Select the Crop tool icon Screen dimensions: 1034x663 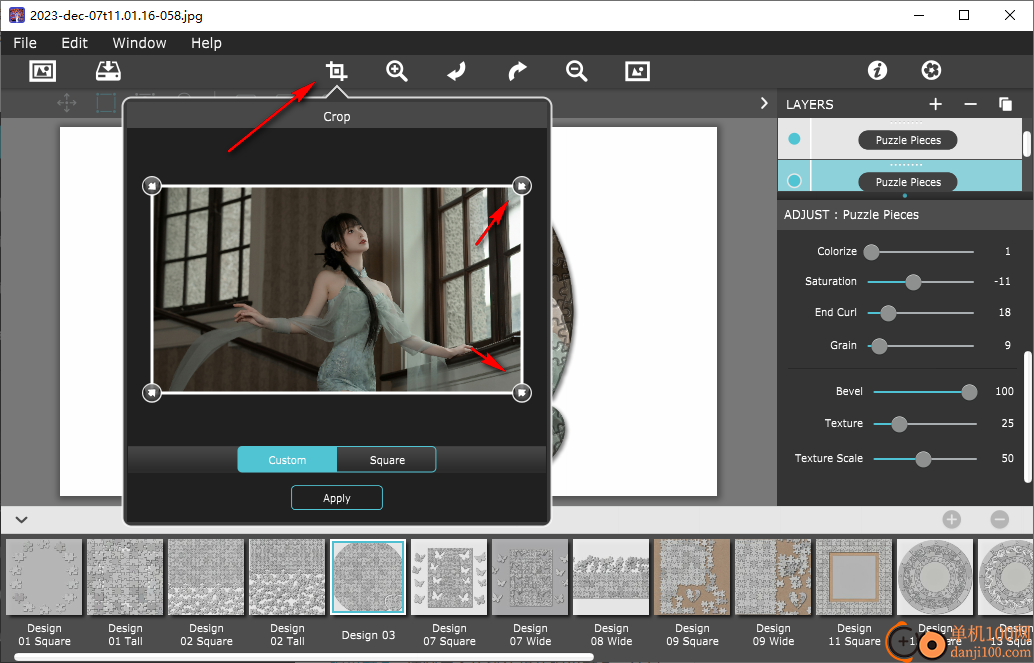click(x=336, y=71)
